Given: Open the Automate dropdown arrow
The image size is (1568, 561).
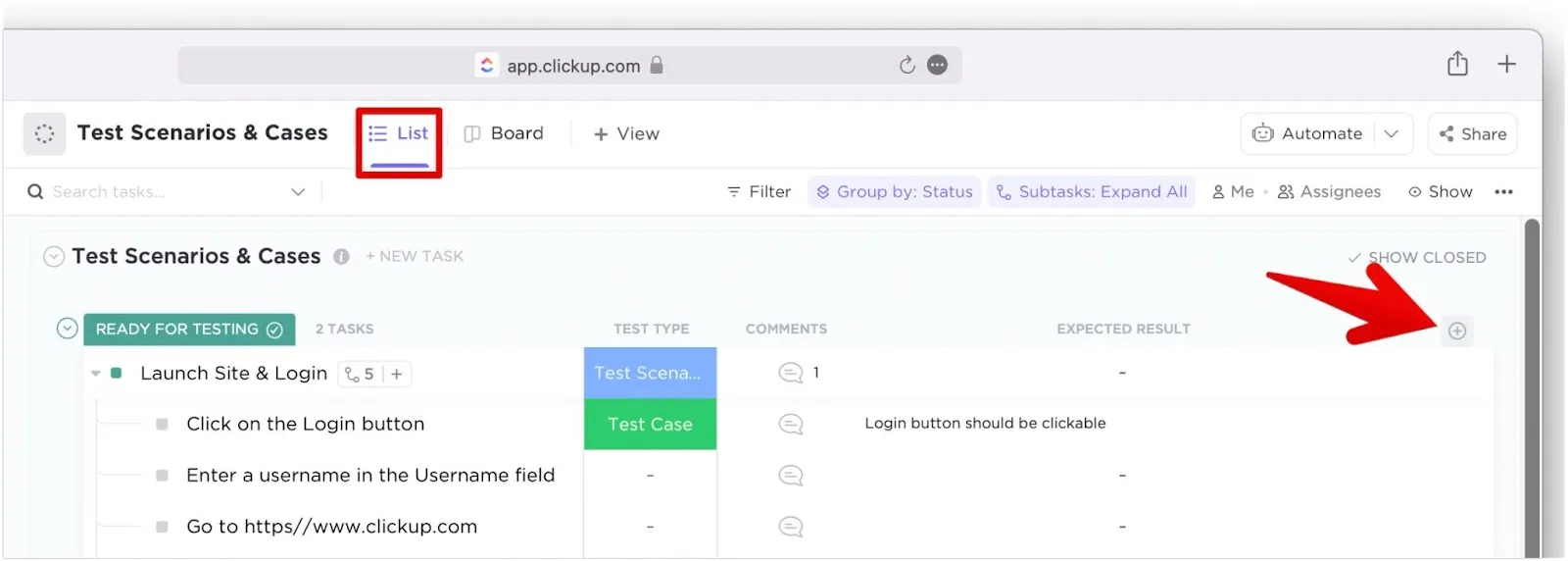Looking at the screenshot, I should click(x=1391, y=134).
